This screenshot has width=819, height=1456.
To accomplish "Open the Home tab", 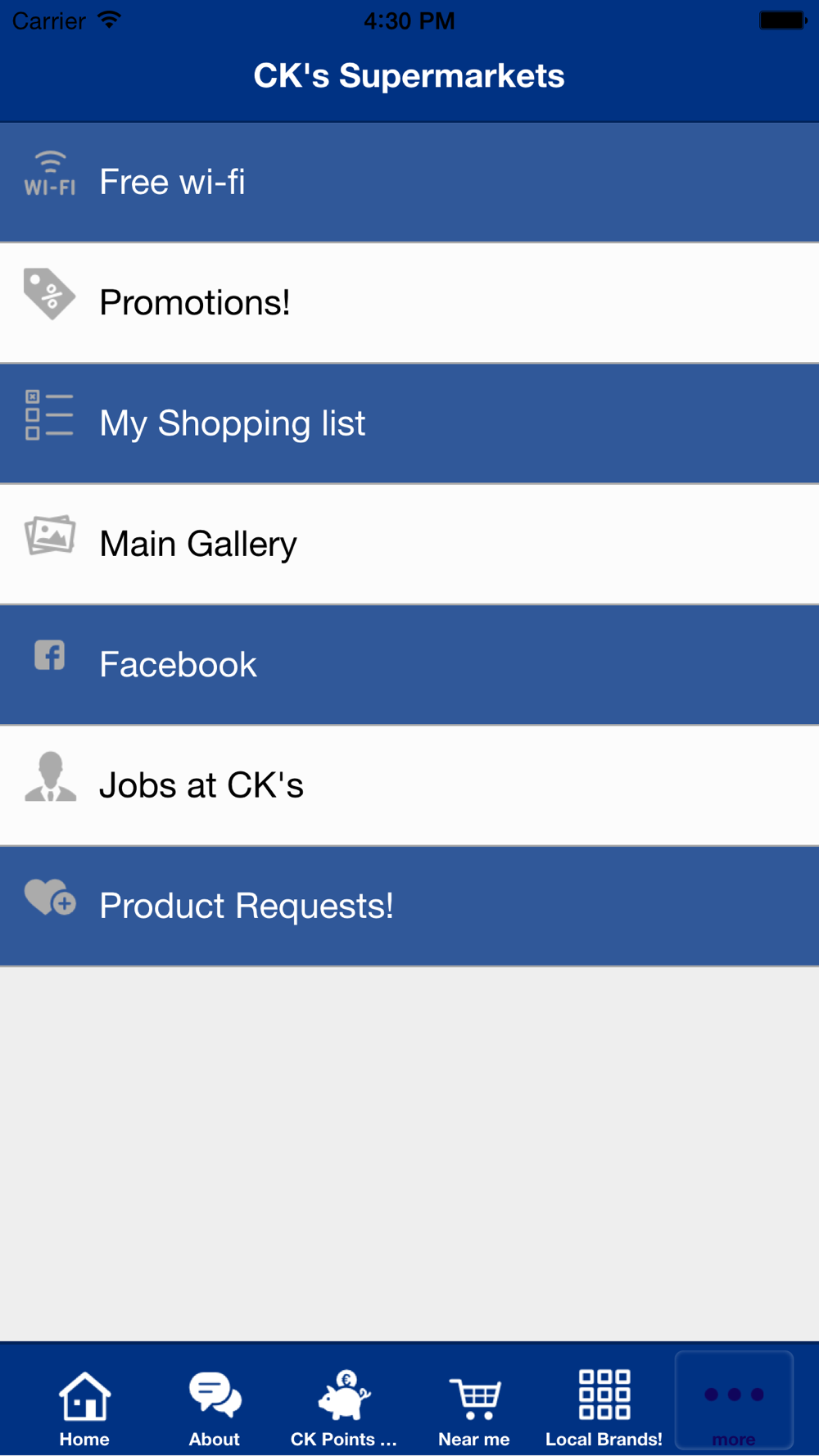I will 84,1409.
